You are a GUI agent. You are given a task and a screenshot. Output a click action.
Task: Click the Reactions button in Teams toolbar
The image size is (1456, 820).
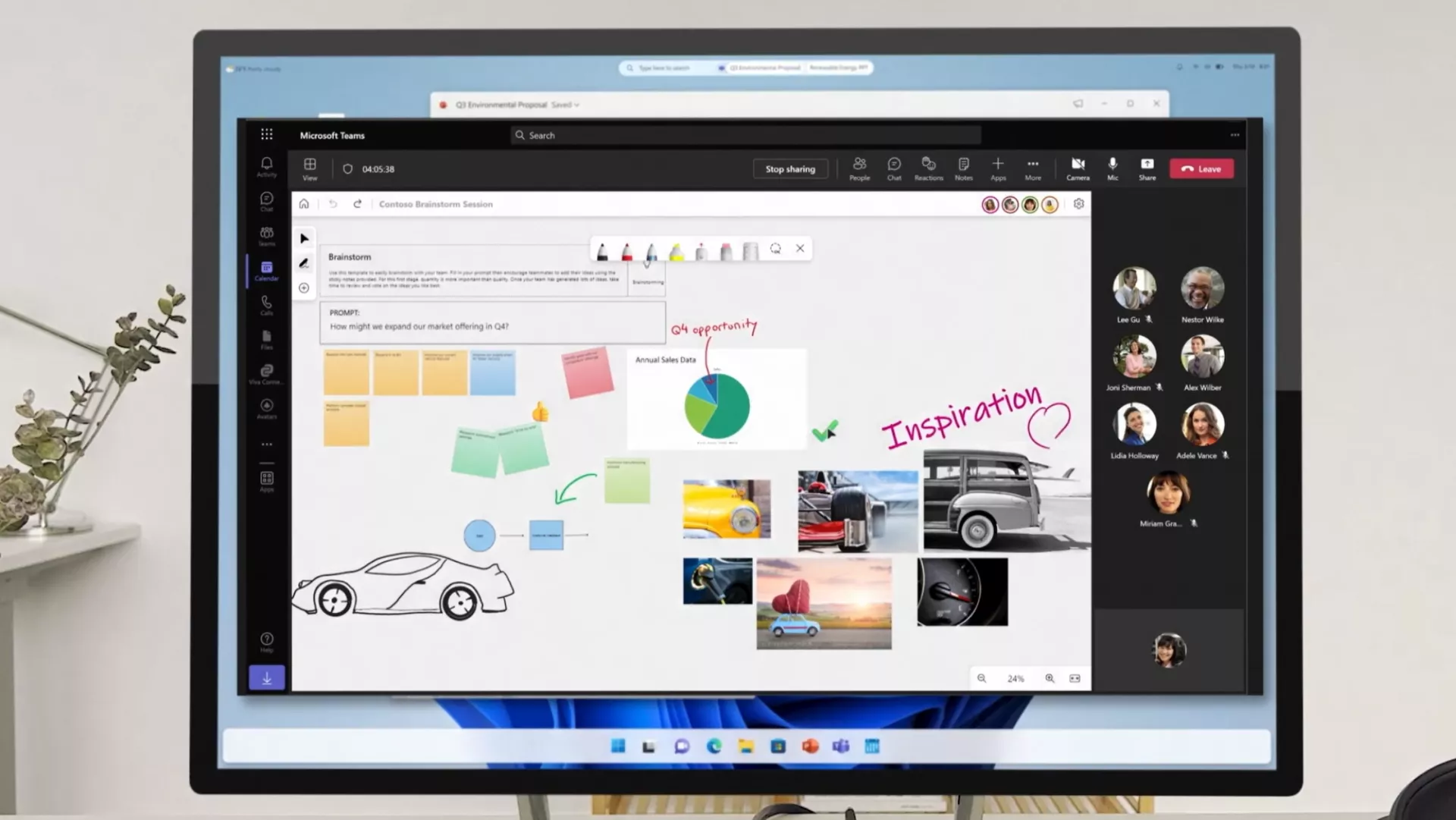(929, 168)
